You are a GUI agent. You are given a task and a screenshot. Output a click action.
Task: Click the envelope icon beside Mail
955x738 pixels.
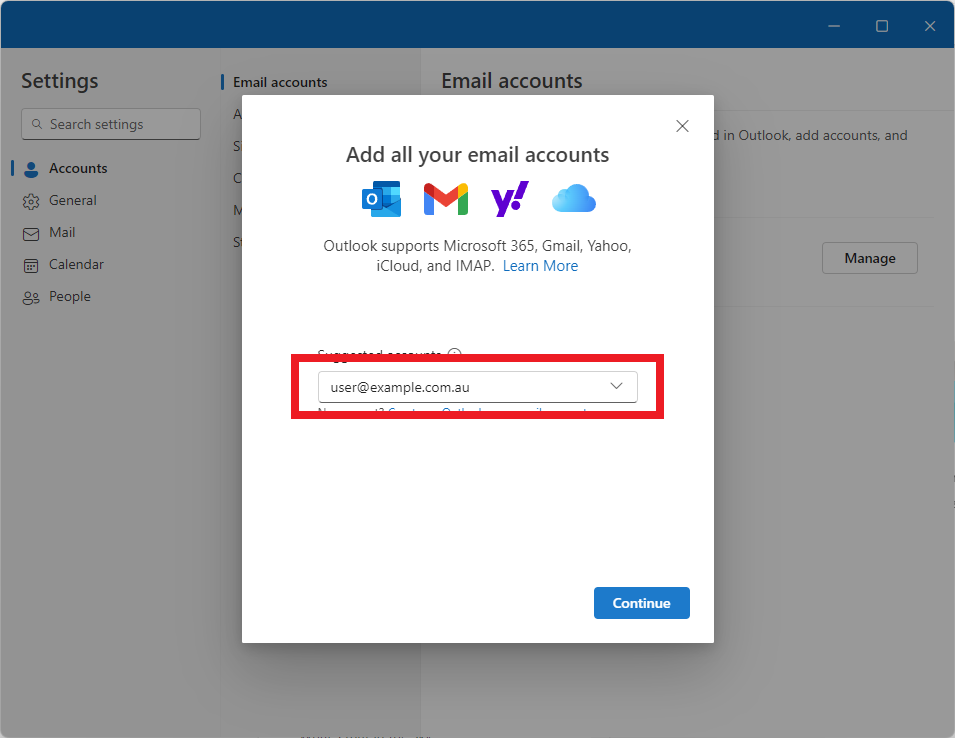click(30, 232)
